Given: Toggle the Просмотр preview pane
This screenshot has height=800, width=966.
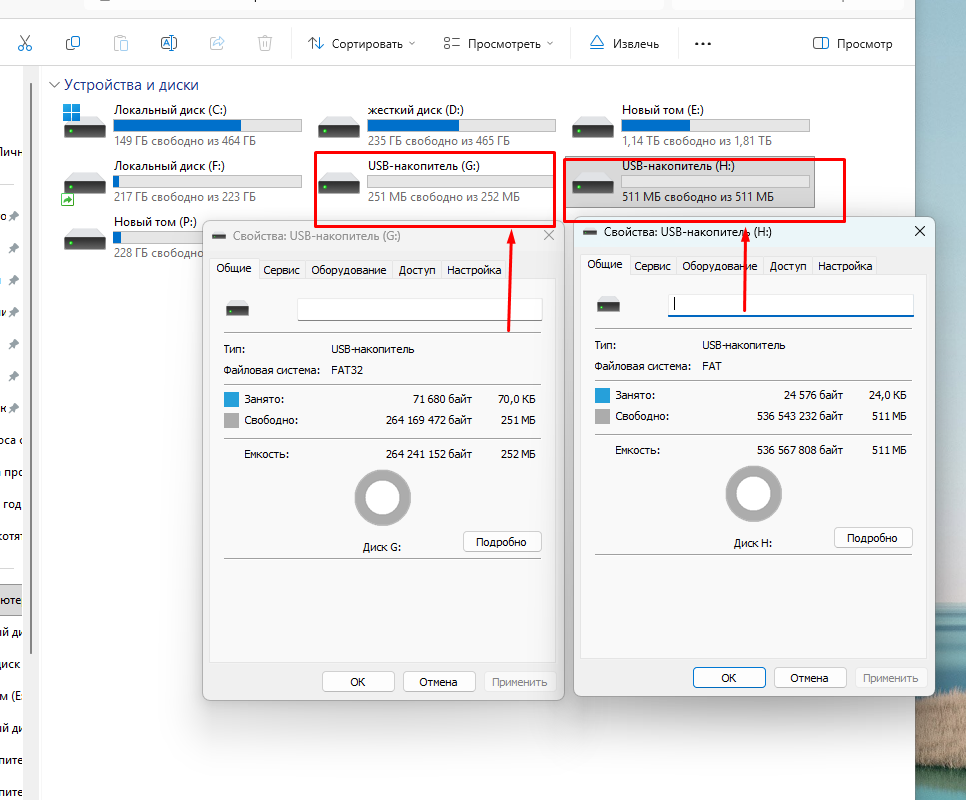Looking at the screenshot, I should [852, 44].
